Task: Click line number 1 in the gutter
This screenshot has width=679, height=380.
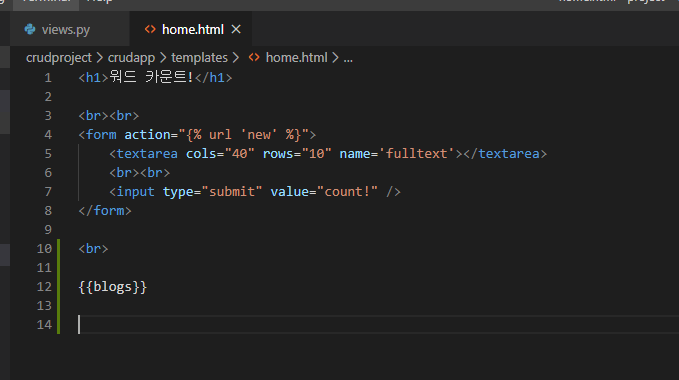Action: (48, 78)
